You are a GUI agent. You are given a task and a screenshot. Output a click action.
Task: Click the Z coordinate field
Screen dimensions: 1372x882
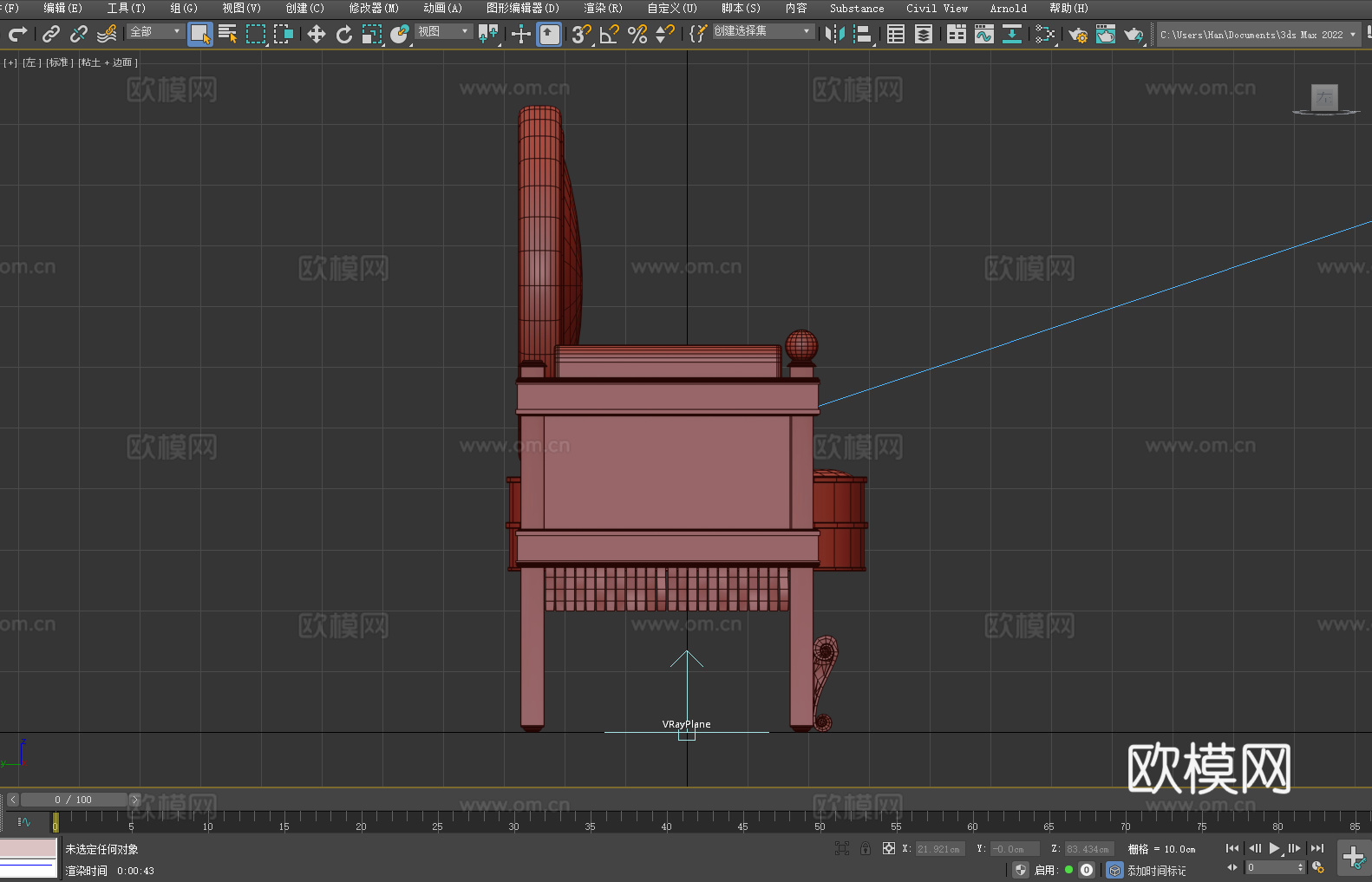[x=1088, y=849]
